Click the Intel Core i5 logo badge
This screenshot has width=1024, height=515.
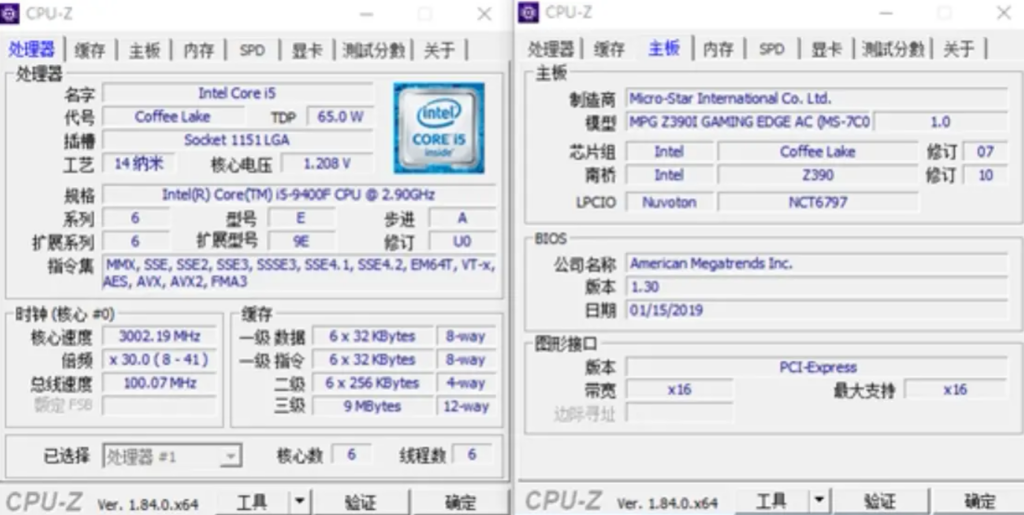point(439,127)
